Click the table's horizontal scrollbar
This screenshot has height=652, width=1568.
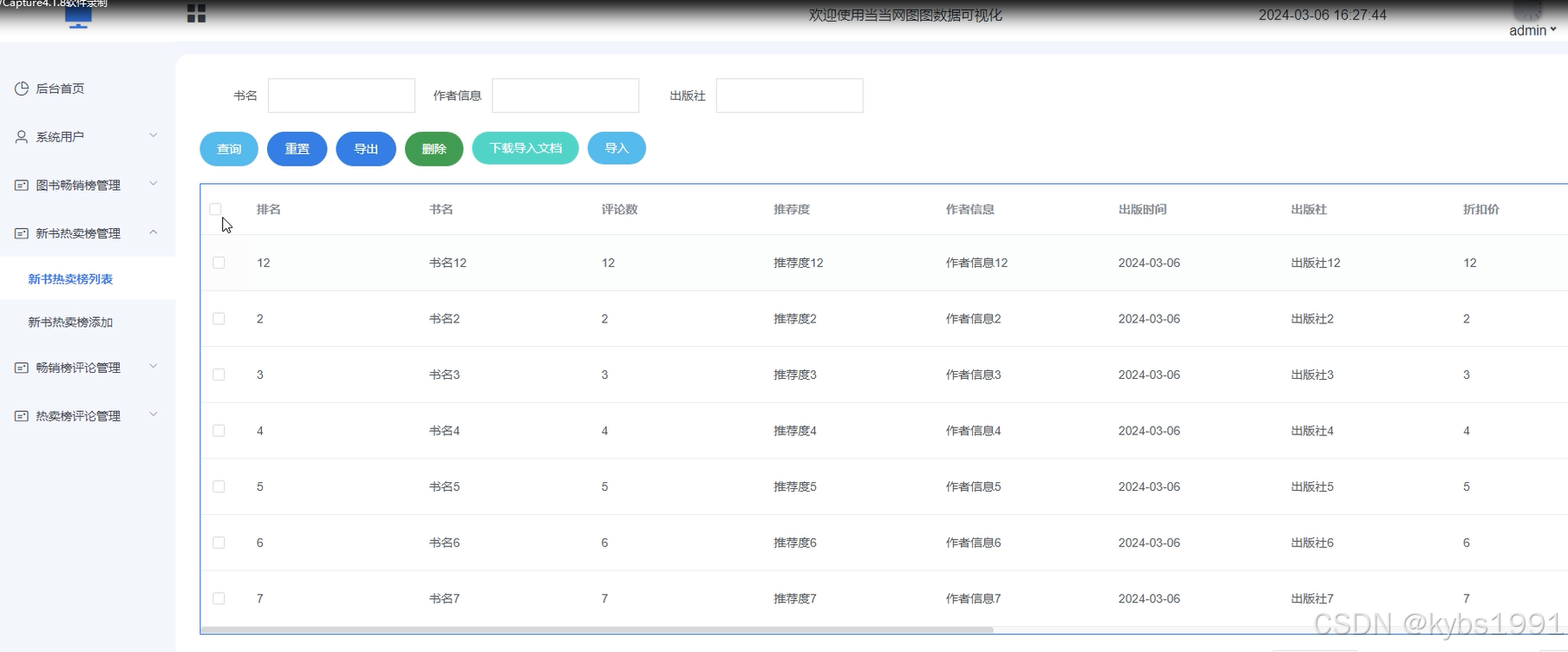click(x=597, y=630)
